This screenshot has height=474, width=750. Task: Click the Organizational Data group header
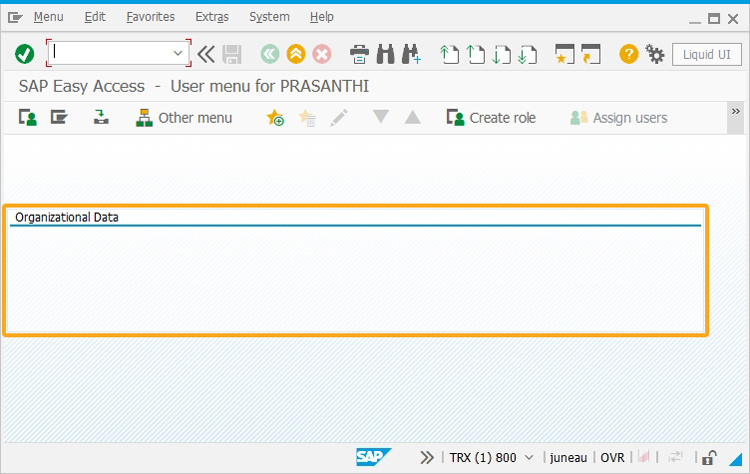[67, 218]
